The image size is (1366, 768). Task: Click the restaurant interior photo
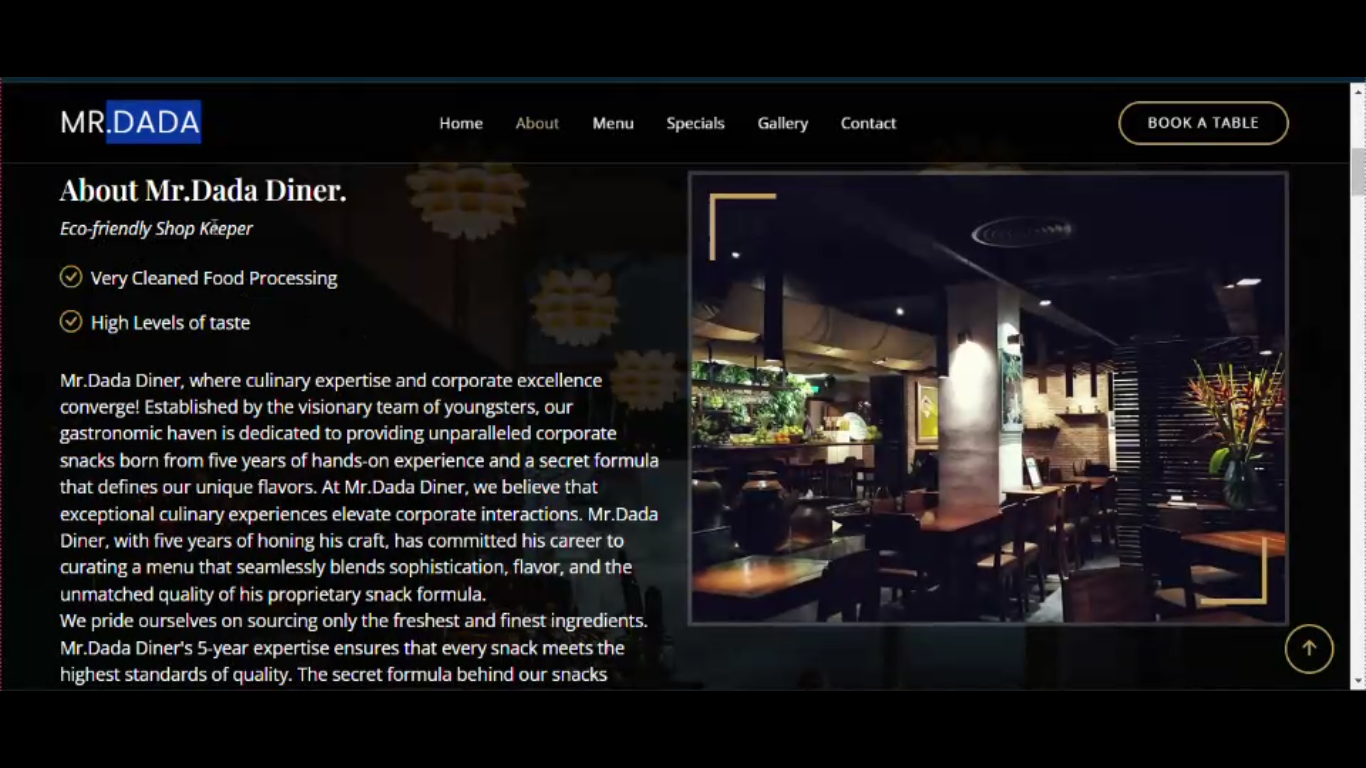tap(988, 398)
